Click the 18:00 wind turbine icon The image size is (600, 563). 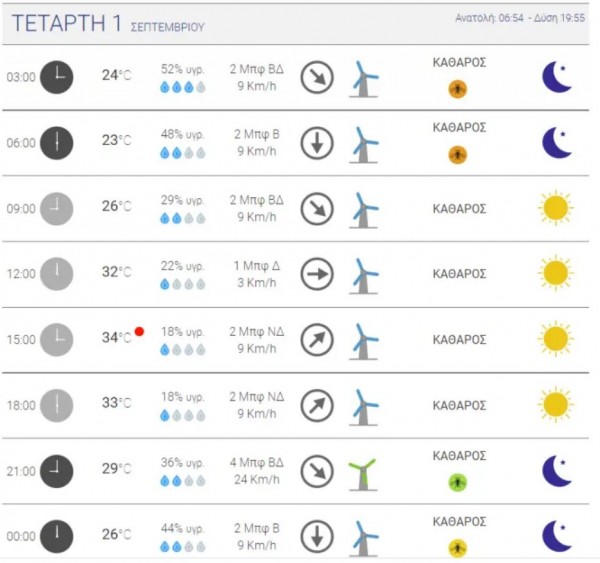pos(364,405)
